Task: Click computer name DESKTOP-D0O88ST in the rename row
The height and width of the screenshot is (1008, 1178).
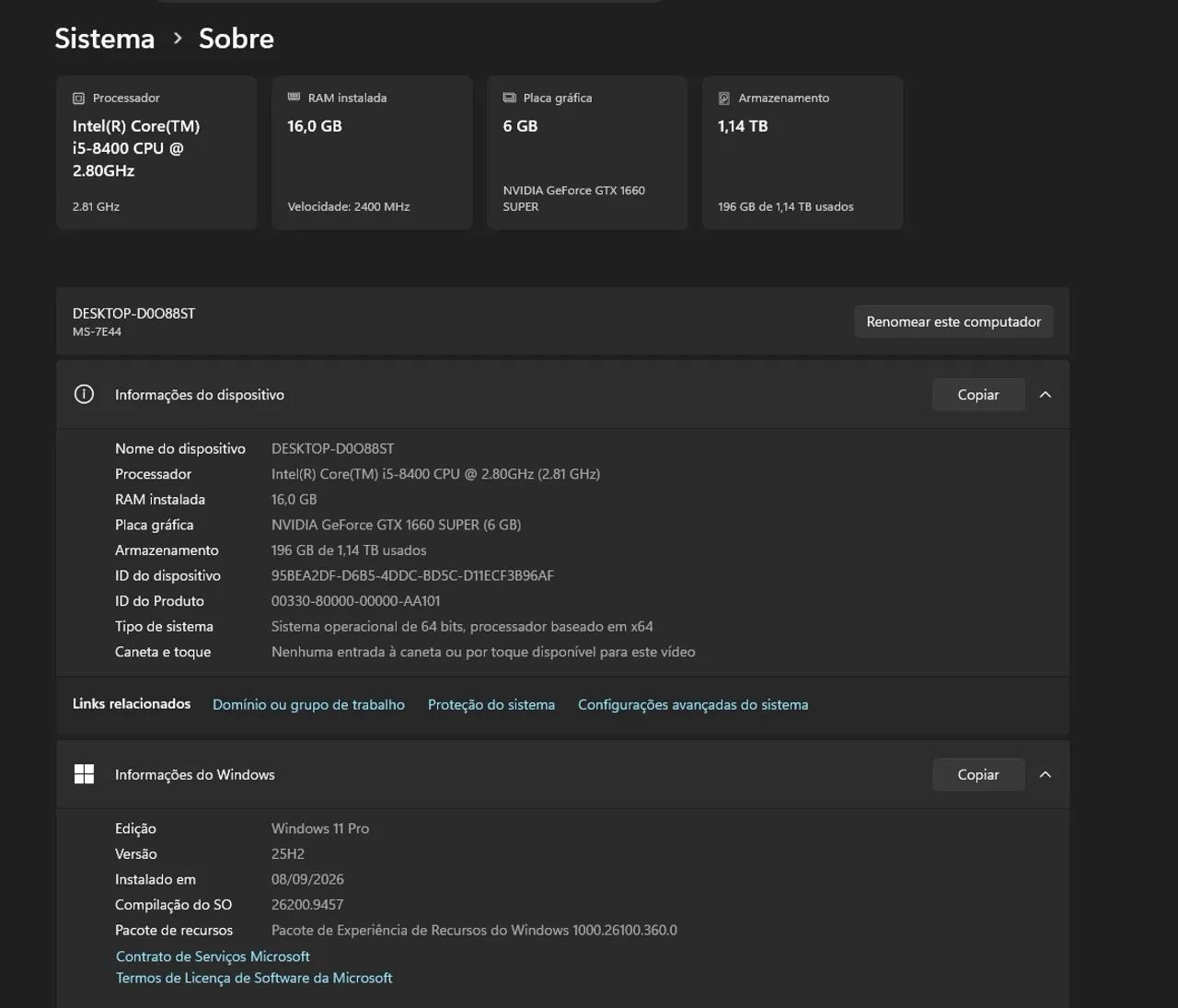Action: [133, 313]
